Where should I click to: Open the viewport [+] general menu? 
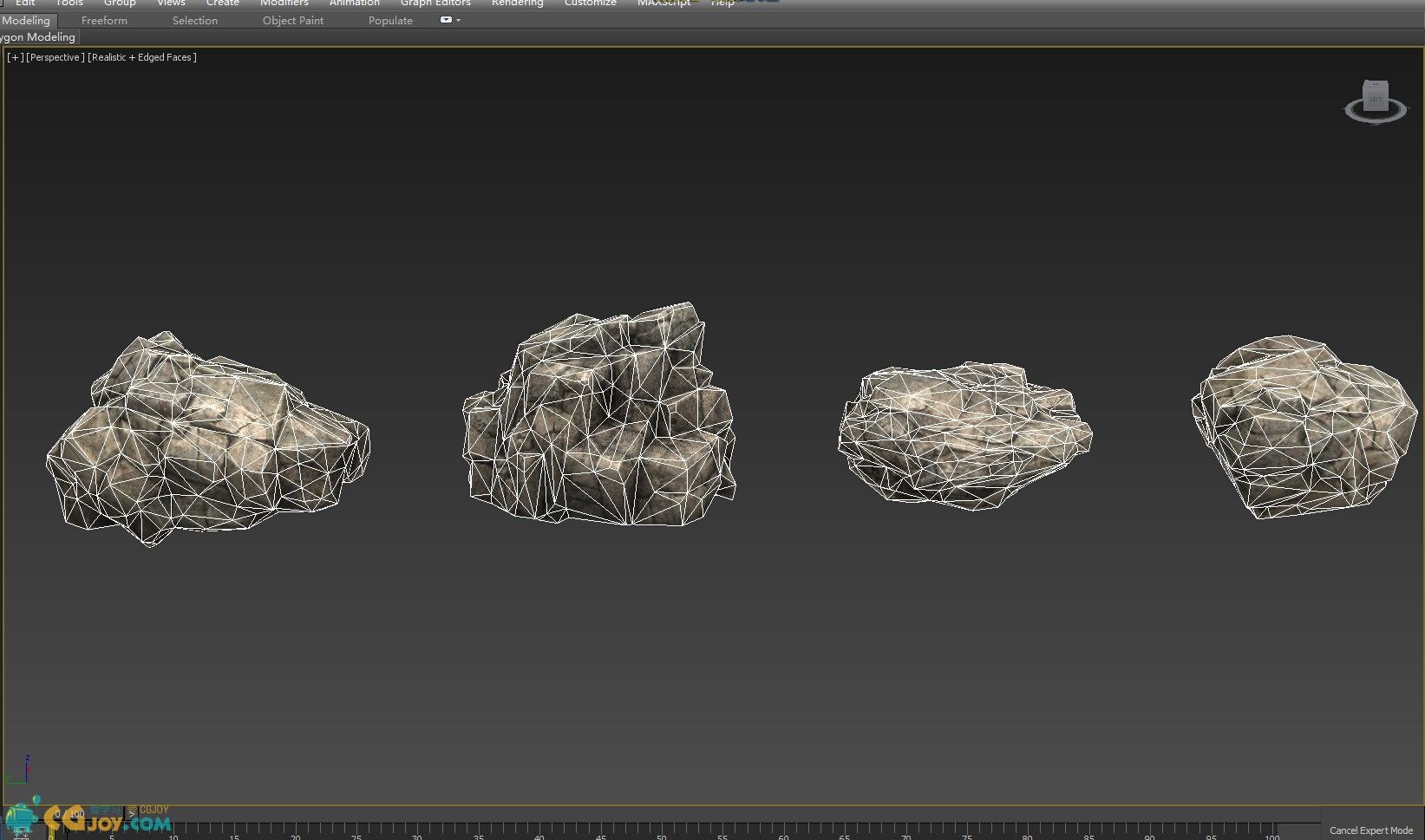point(15,57)
